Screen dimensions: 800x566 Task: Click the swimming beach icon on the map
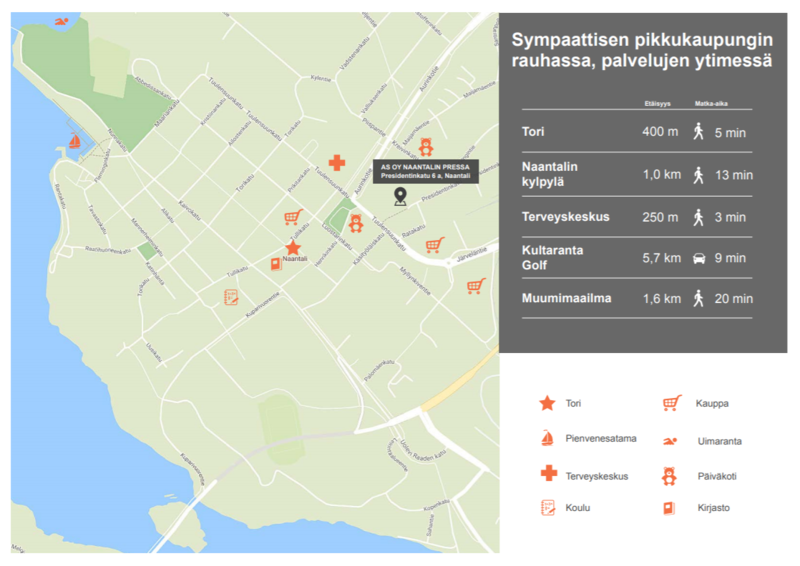63,22
